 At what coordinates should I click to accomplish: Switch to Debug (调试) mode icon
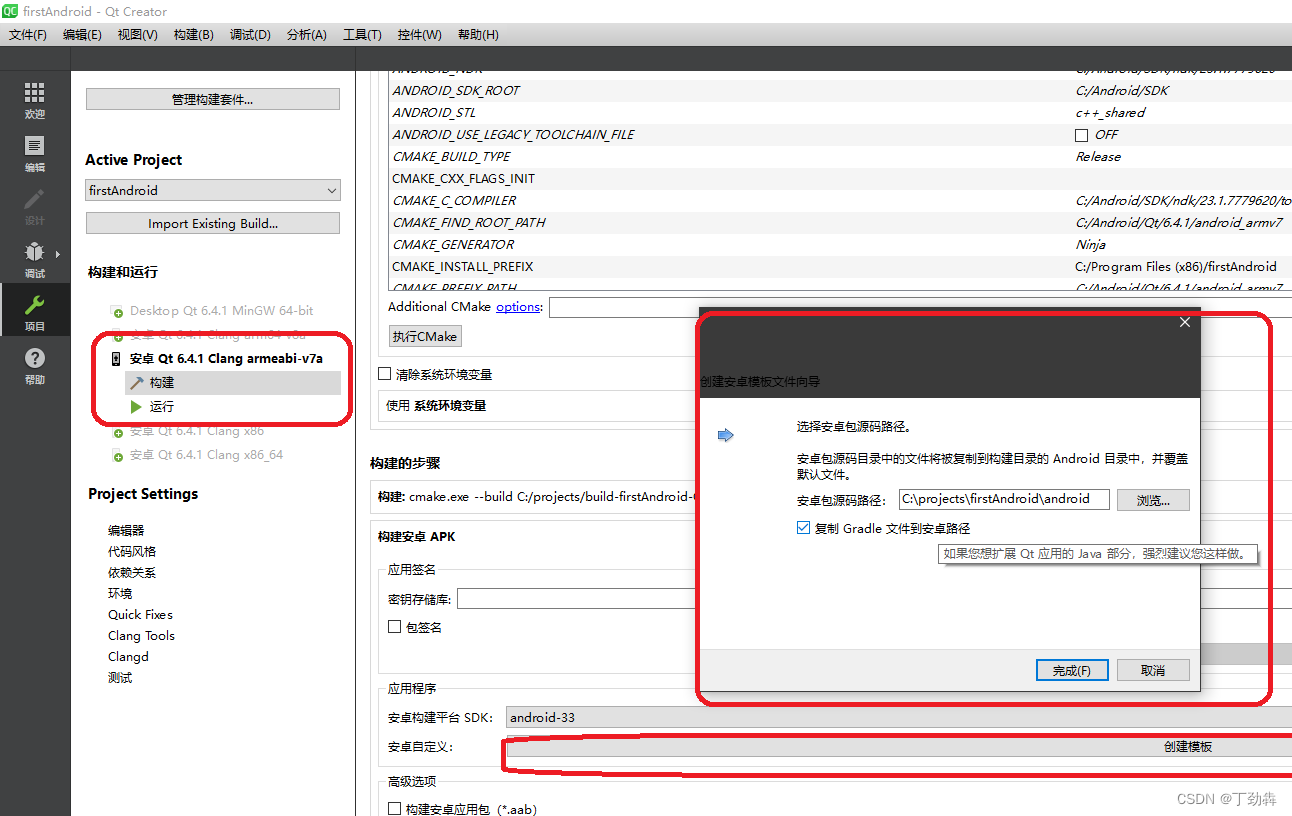pos(35,252)
